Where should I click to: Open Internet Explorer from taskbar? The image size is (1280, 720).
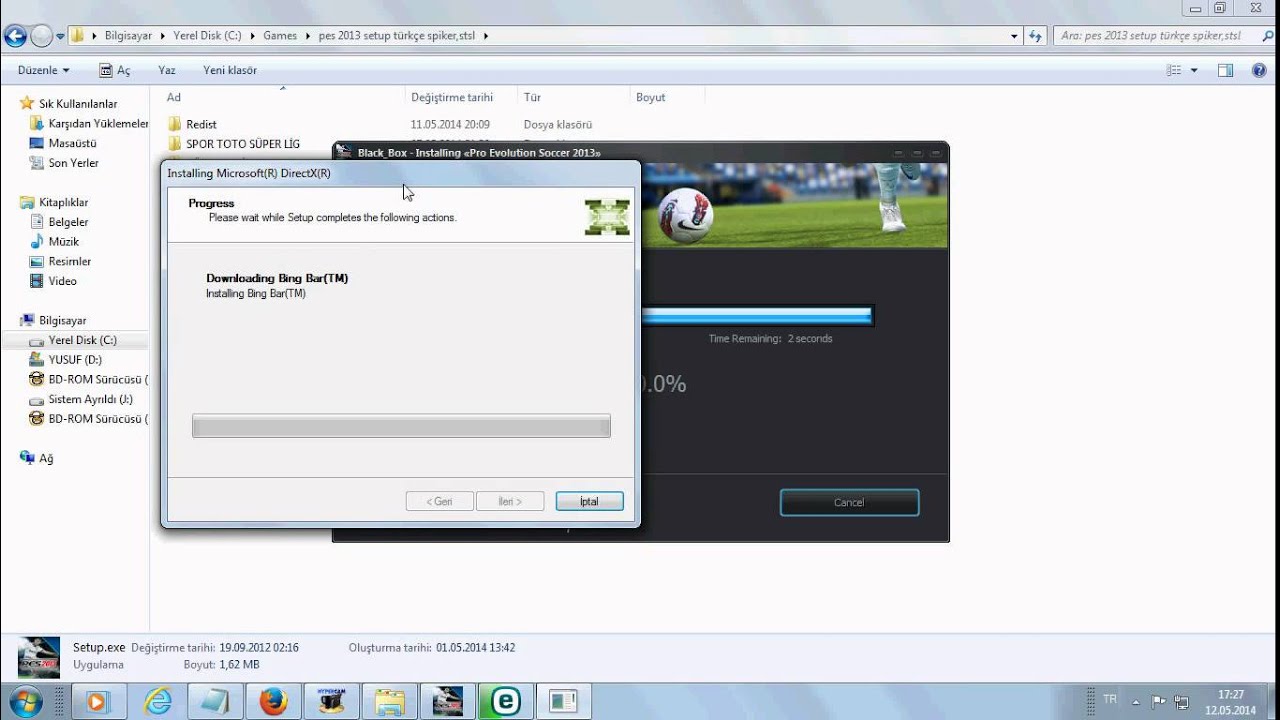[x=157, y=702]
